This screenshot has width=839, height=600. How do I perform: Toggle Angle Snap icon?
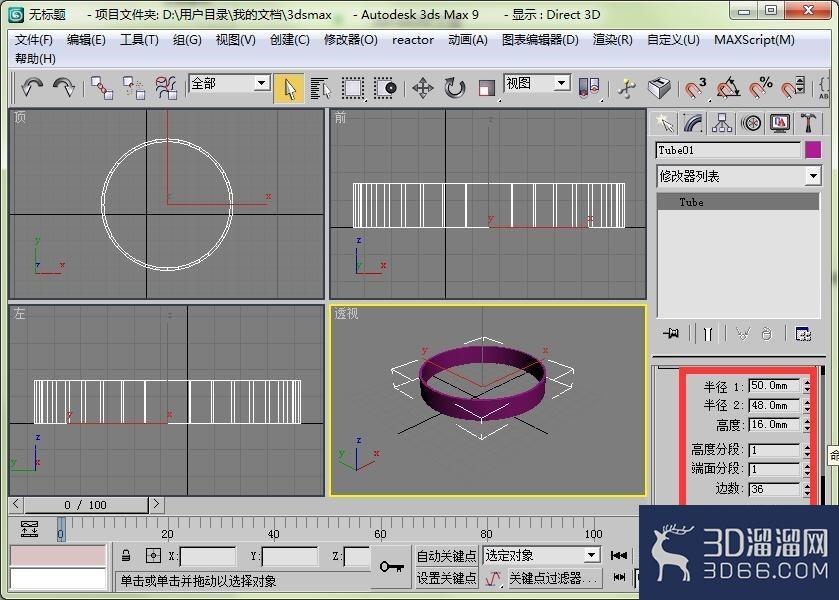point(728,87)
